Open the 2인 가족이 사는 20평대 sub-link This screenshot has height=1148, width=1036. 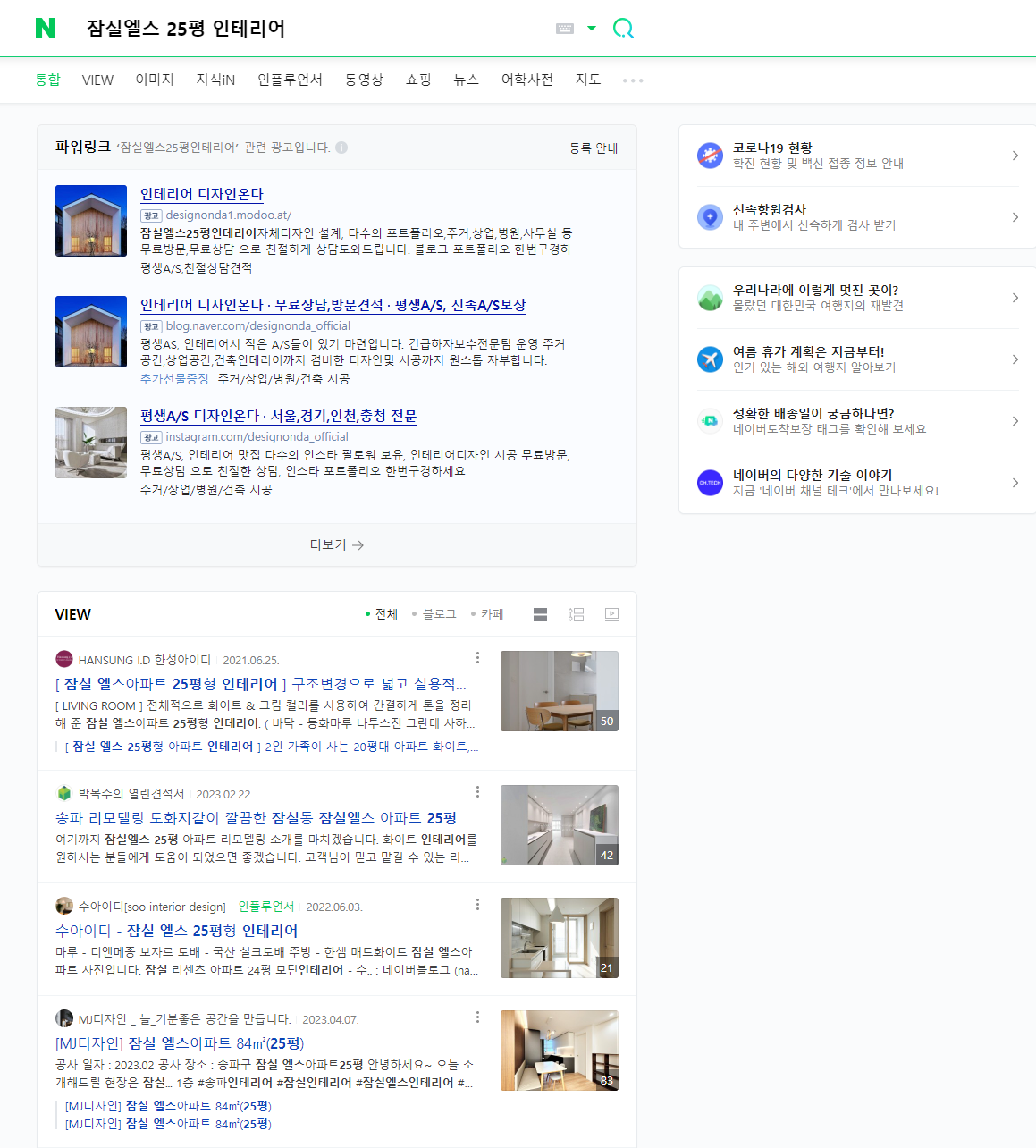(x=272, y=747)
